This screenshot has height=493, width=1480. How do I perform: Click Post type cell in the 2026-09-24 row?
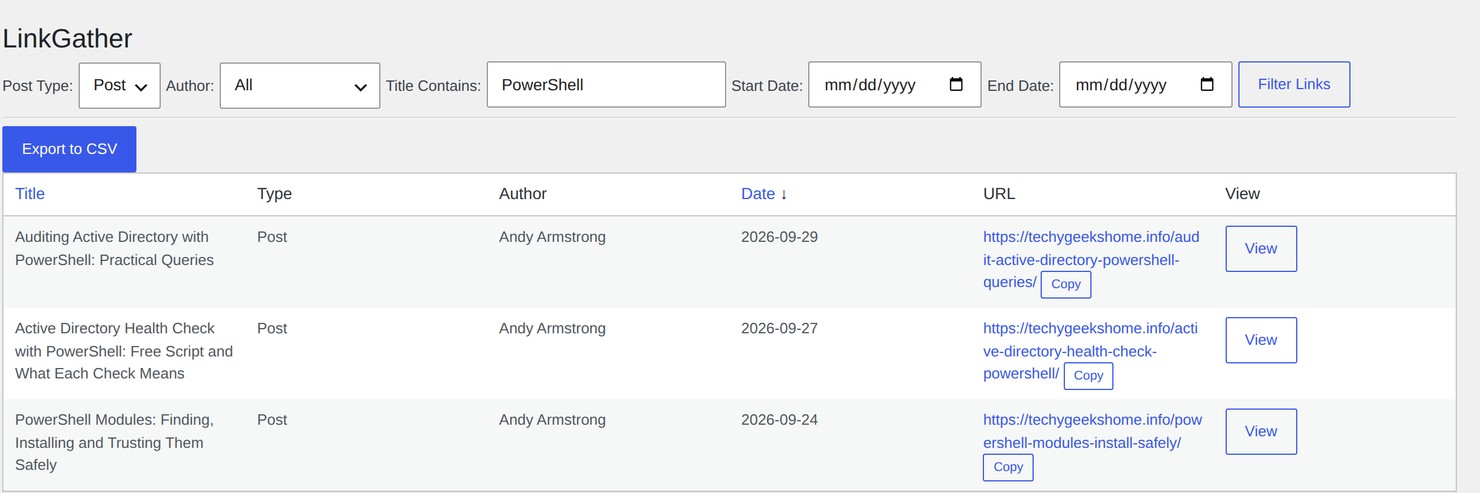(272, 420)
